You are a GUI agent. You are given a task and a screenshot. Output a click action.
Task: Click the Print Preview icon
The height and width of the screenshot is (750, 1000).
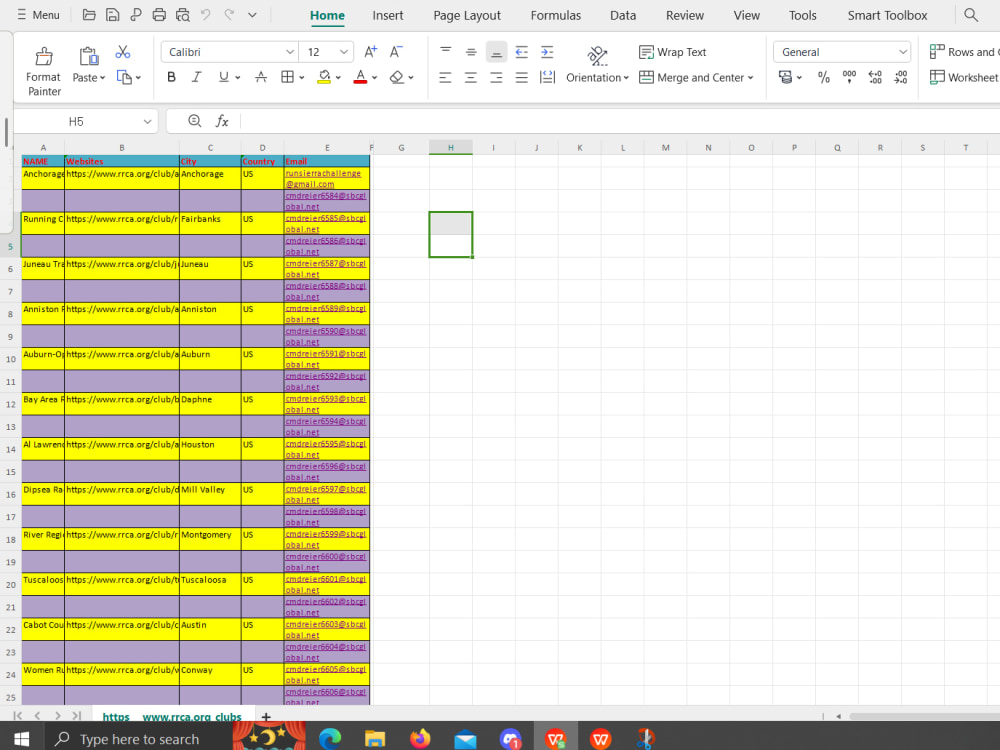[x=183, y=15]
